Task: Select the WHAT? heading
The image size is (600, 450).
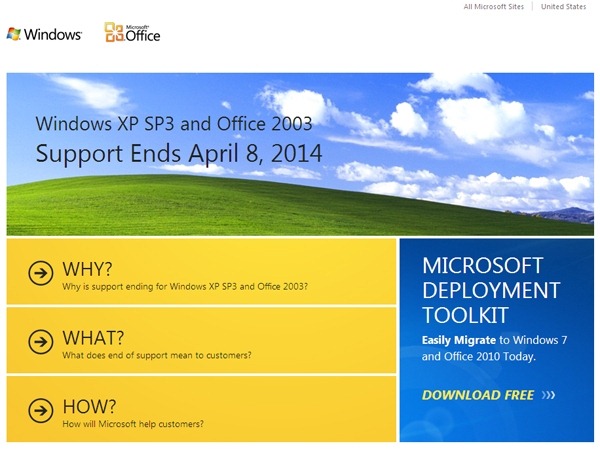Action: pyautogui.click(x=94, y=337)
